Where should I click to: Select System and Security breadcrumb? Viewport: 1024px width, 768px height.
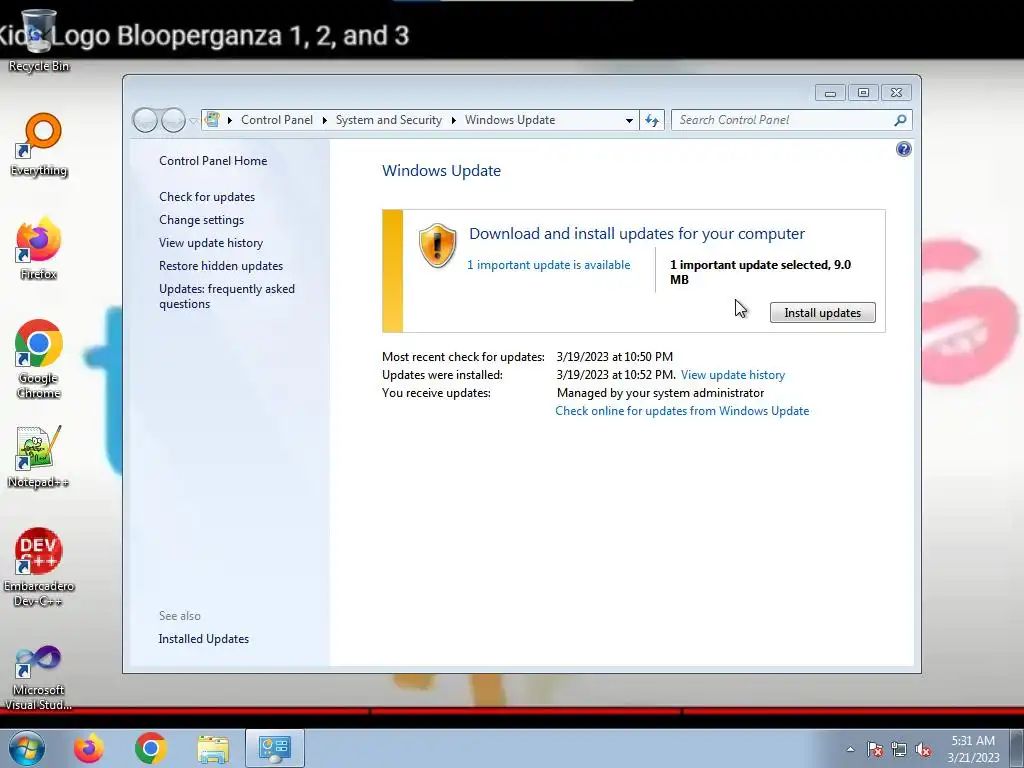389,120
